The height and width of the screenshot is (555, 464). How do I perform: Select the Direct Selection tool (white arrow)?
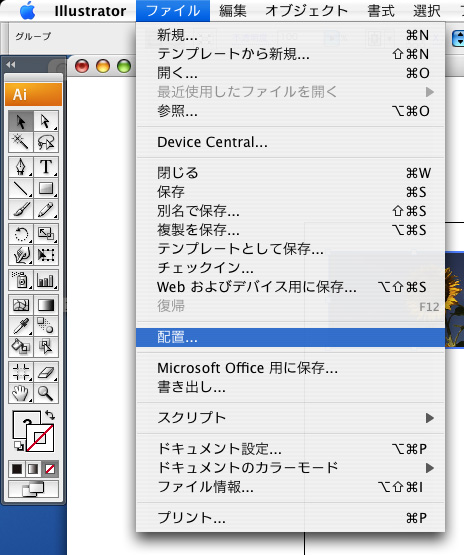tap(46, 121)
